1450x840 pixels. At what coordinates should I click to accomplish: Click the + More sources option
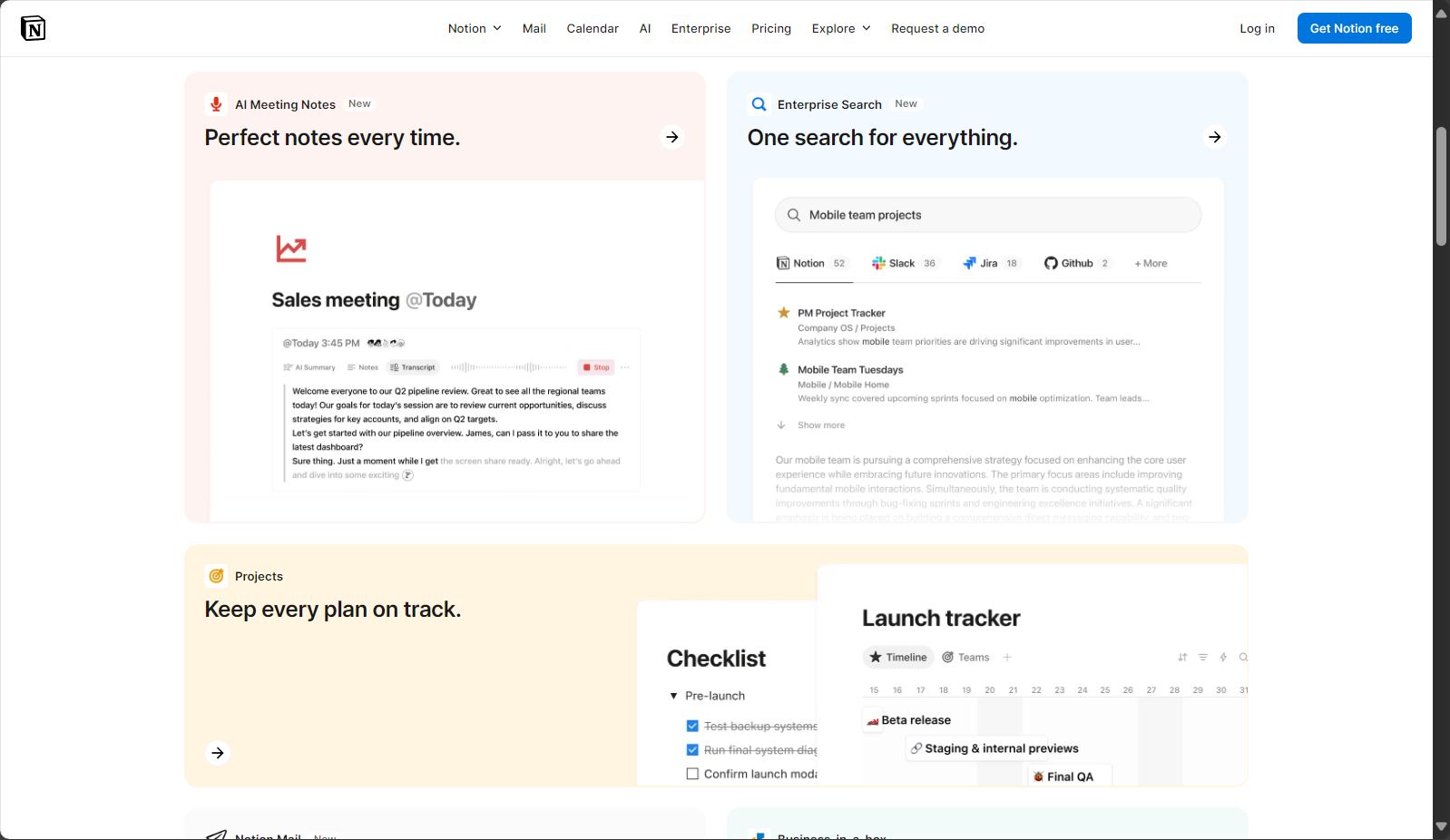(1151, 263)
